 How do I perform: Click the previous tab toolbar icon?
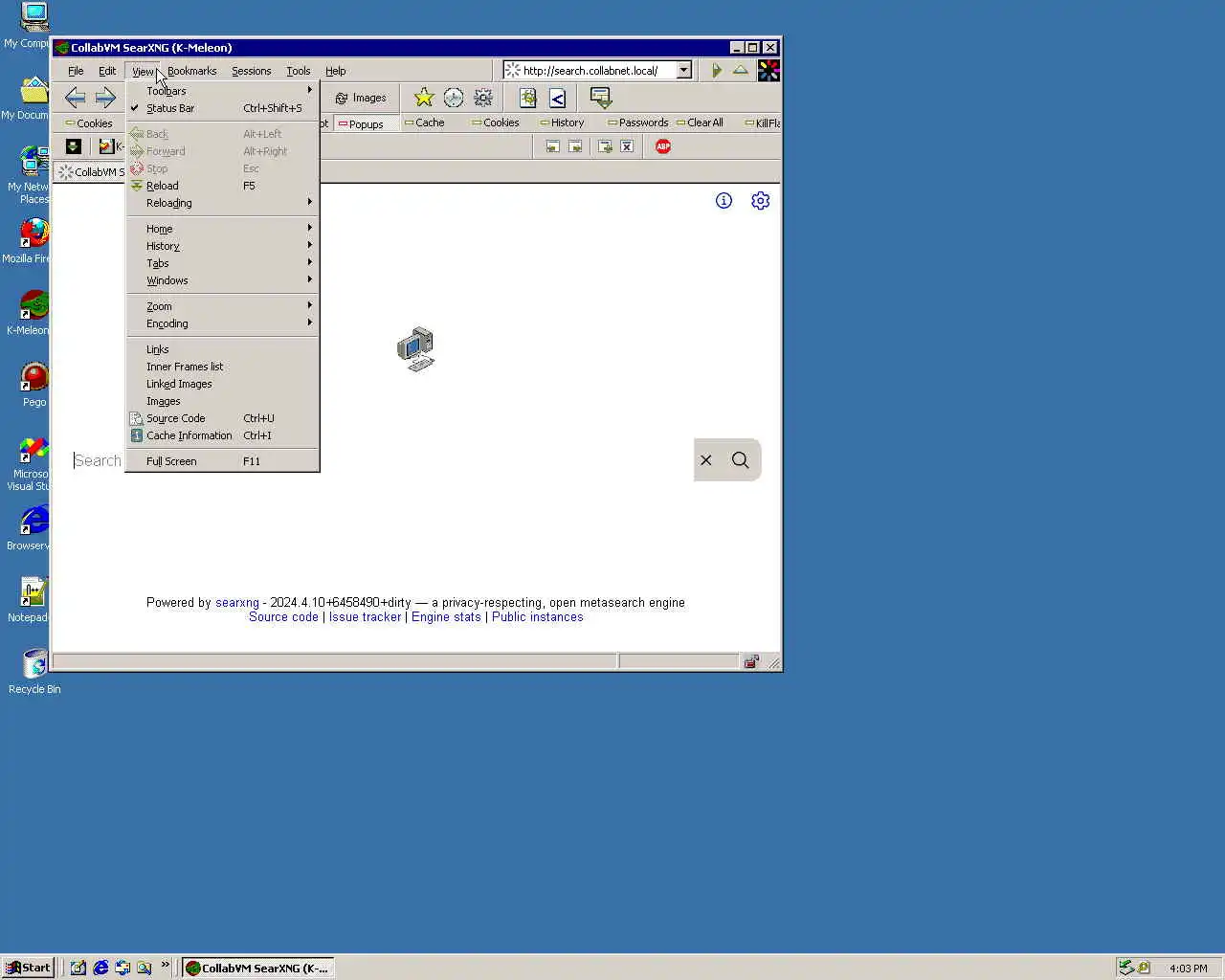(x=552, y=146)
